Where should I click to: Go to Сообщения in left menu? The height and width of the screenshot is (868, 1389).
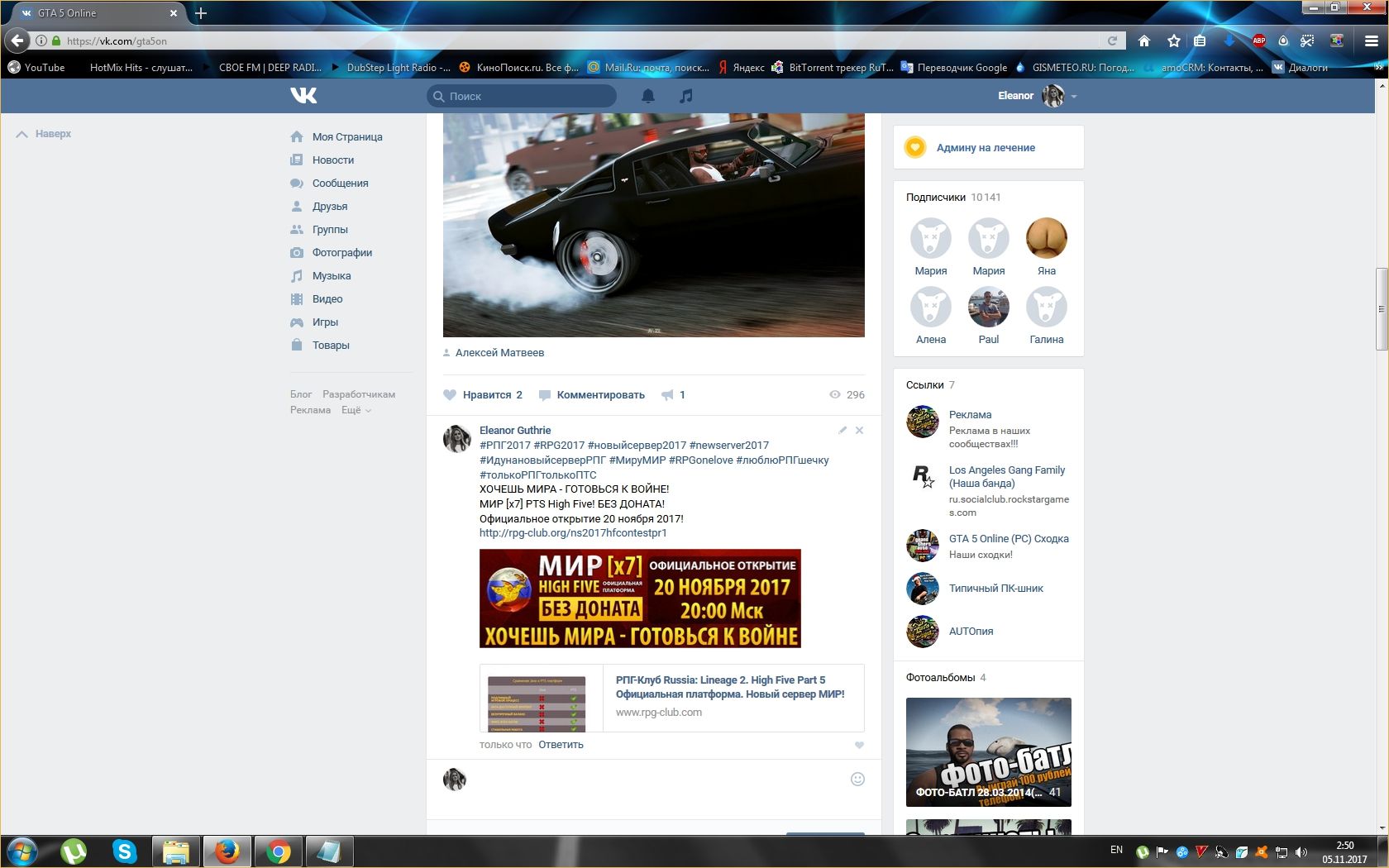point(340,184)
